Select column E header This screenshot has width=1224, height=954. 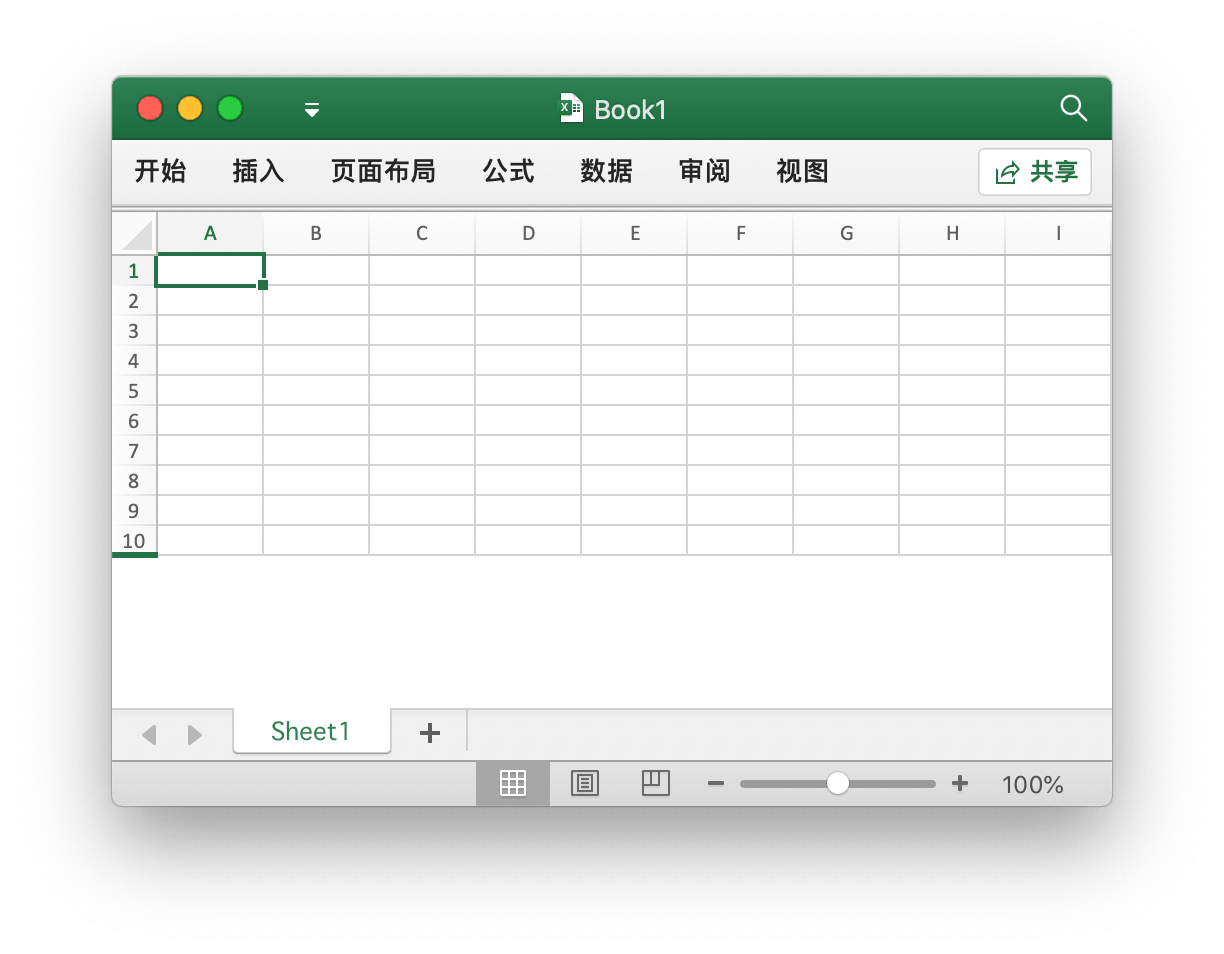634,233
